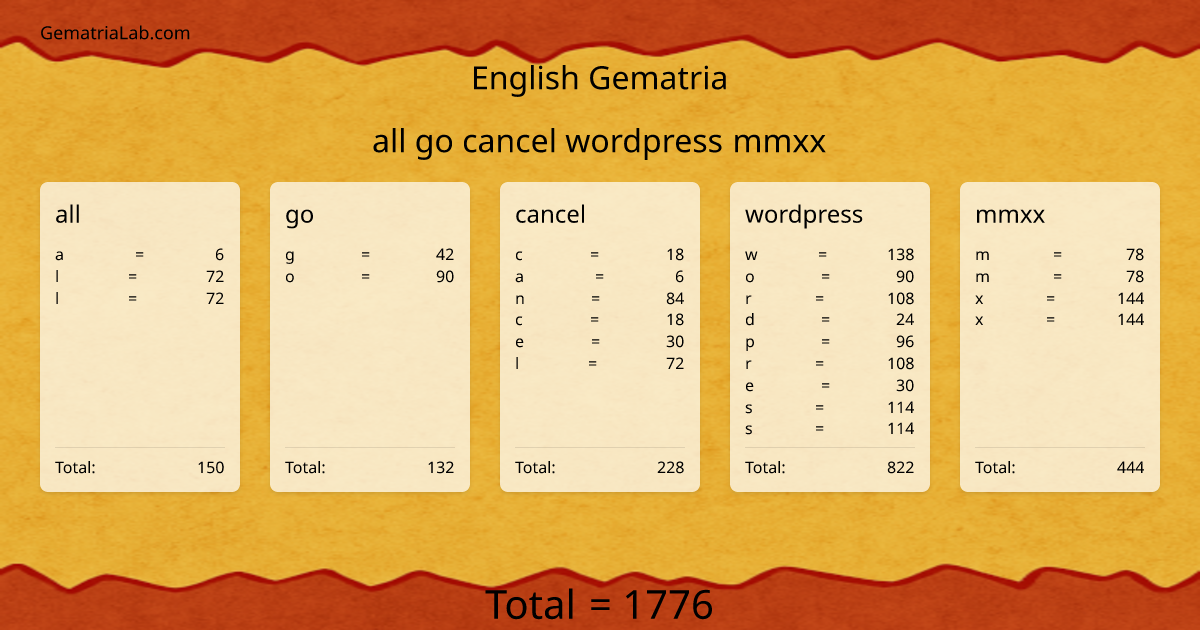
Task: Select letter g value 42
Action: (x=445, y=255)
